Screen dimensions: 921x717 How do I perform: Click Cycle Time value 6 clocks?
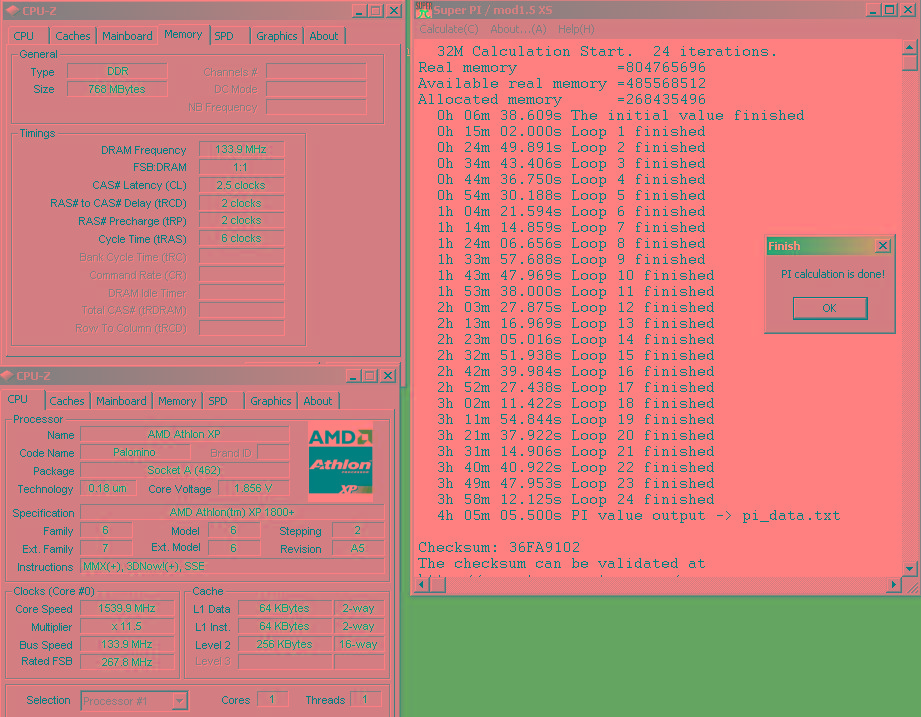(241, 238)
